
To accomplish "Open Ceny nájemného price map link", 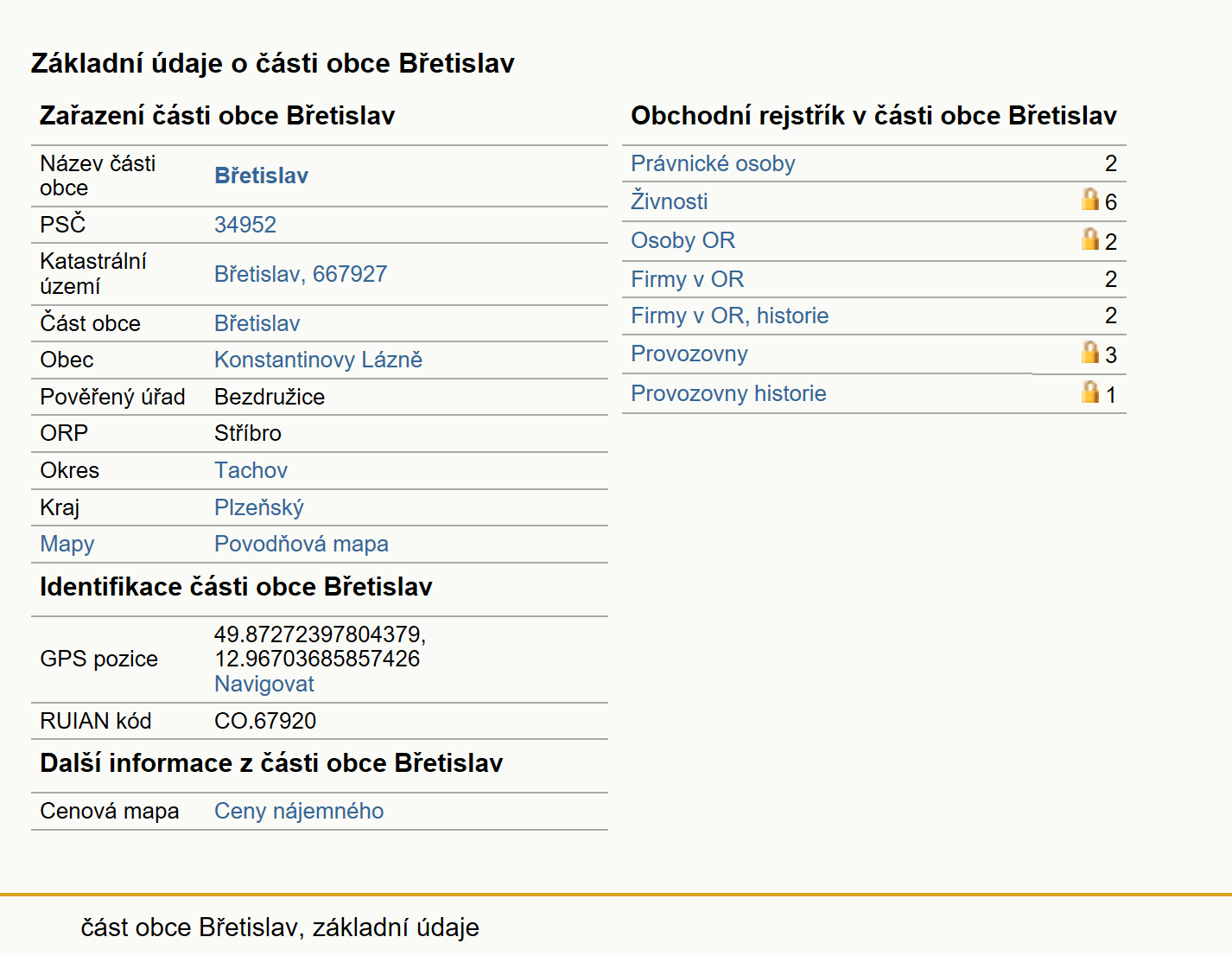I will click(x=299, y=811).
